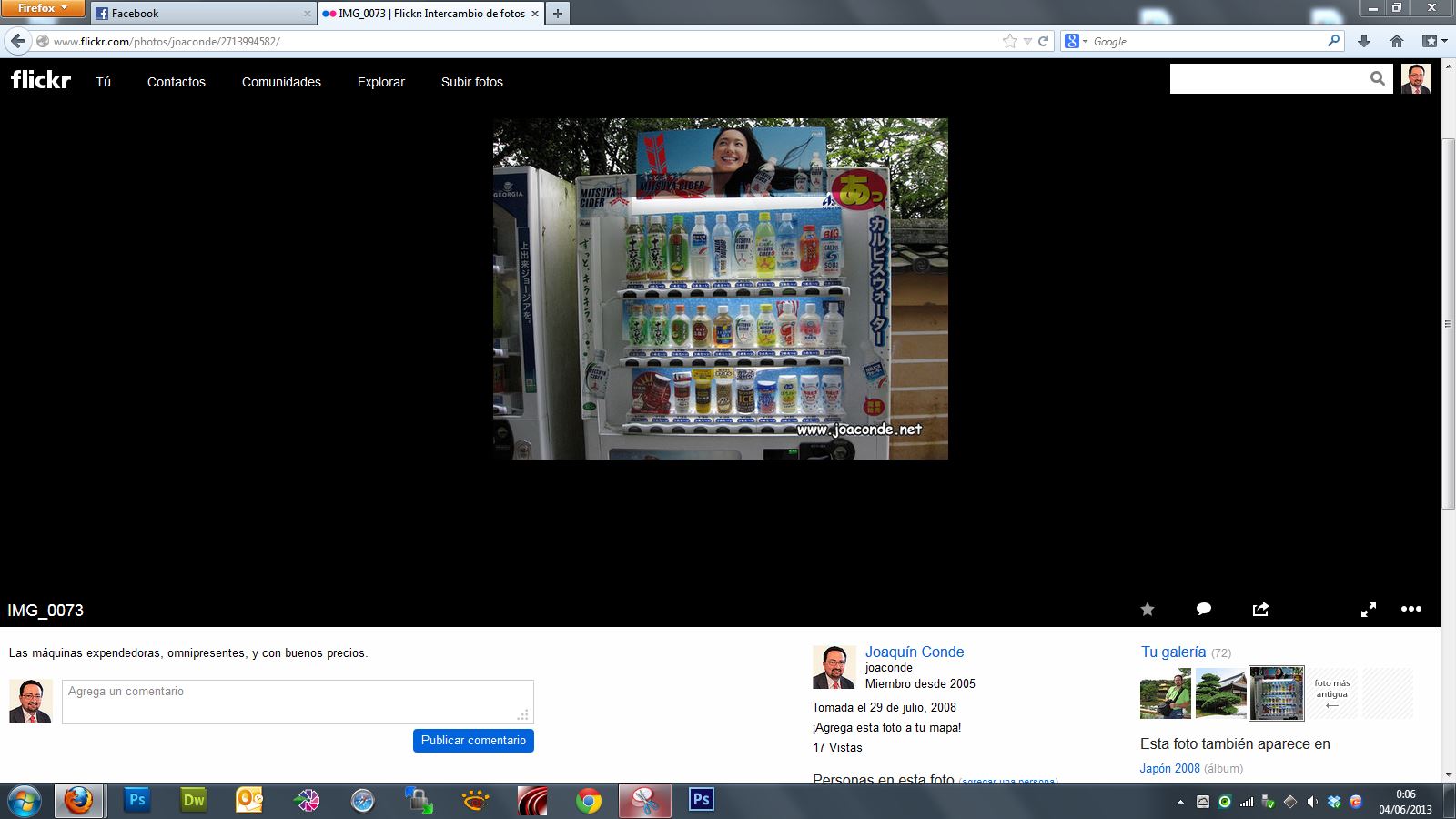1456x819 pixels.
Task: Open the bookmarks menu button
Action: (x=1434, y=41)
